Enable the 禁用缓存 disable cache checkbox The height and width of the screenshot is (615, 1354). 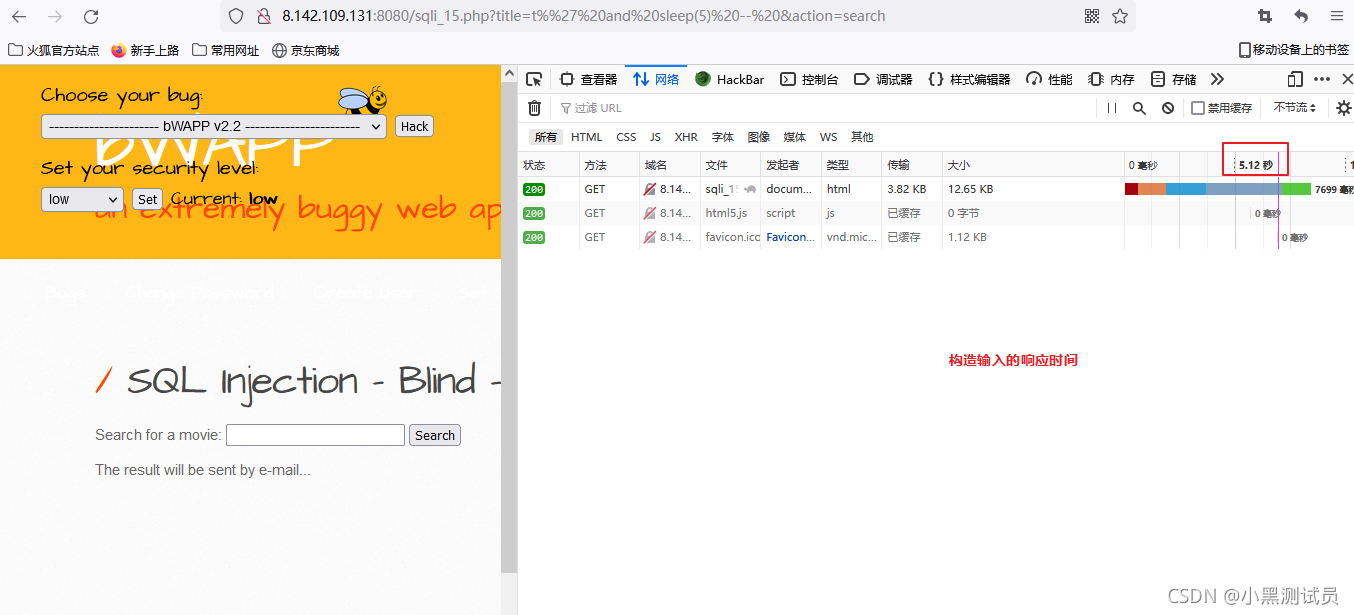(1197, 108)
